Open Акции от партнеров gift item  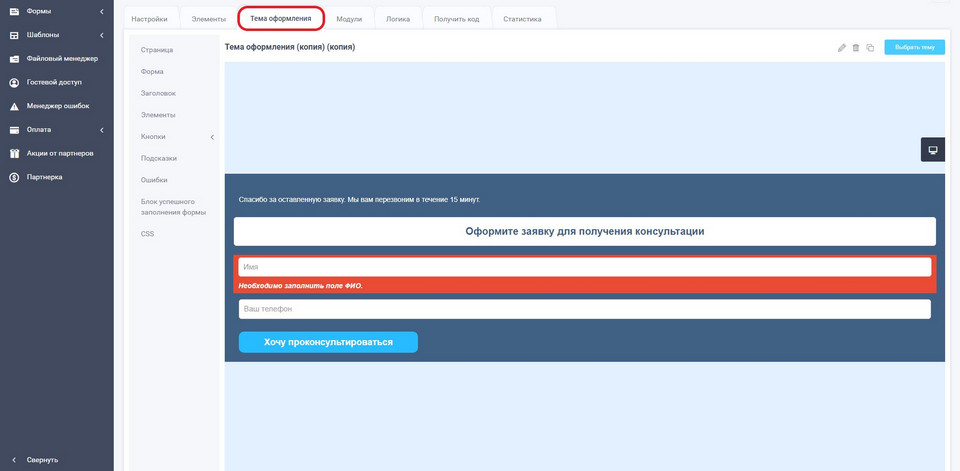click(x=60, y=153)
